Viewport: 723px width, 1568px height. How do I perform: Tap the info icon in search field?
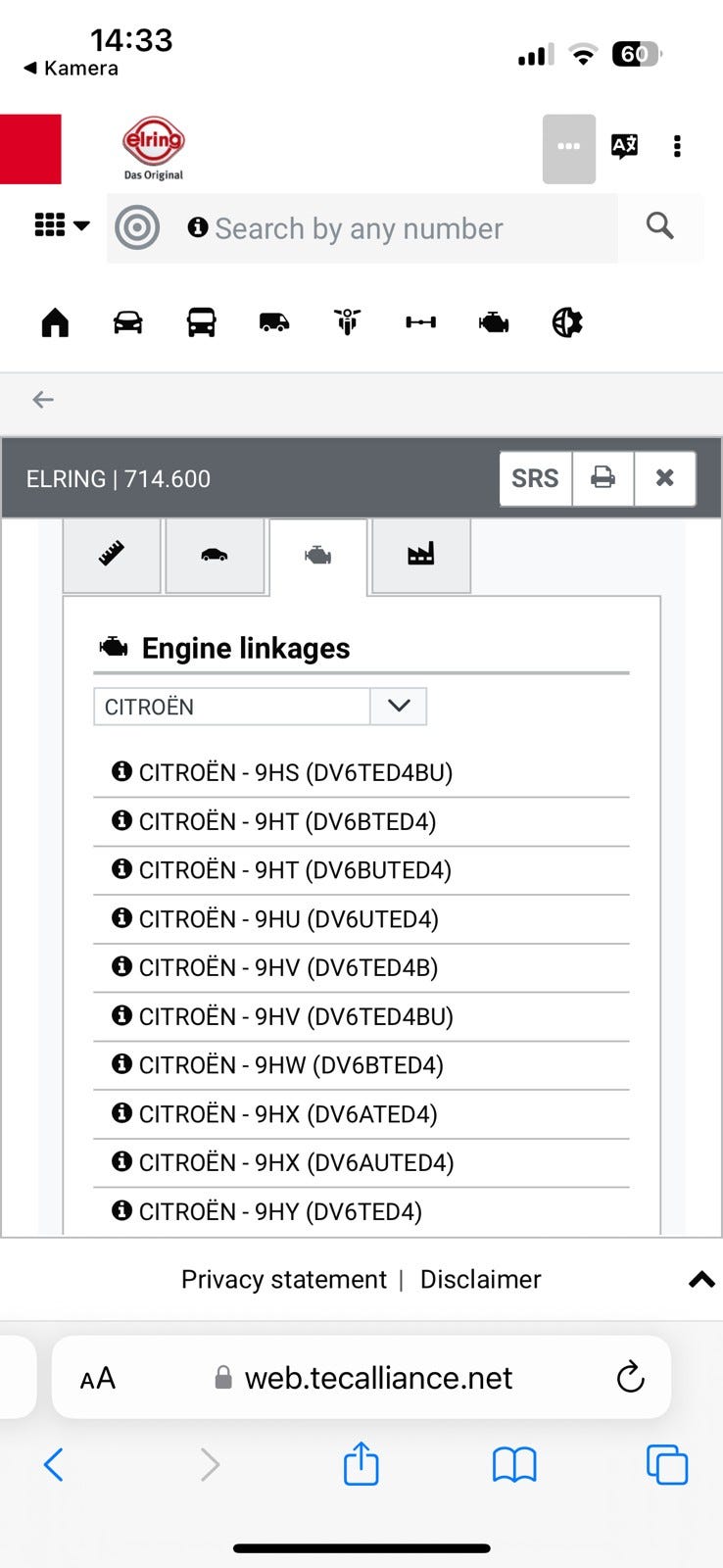[x=198, y=227]
